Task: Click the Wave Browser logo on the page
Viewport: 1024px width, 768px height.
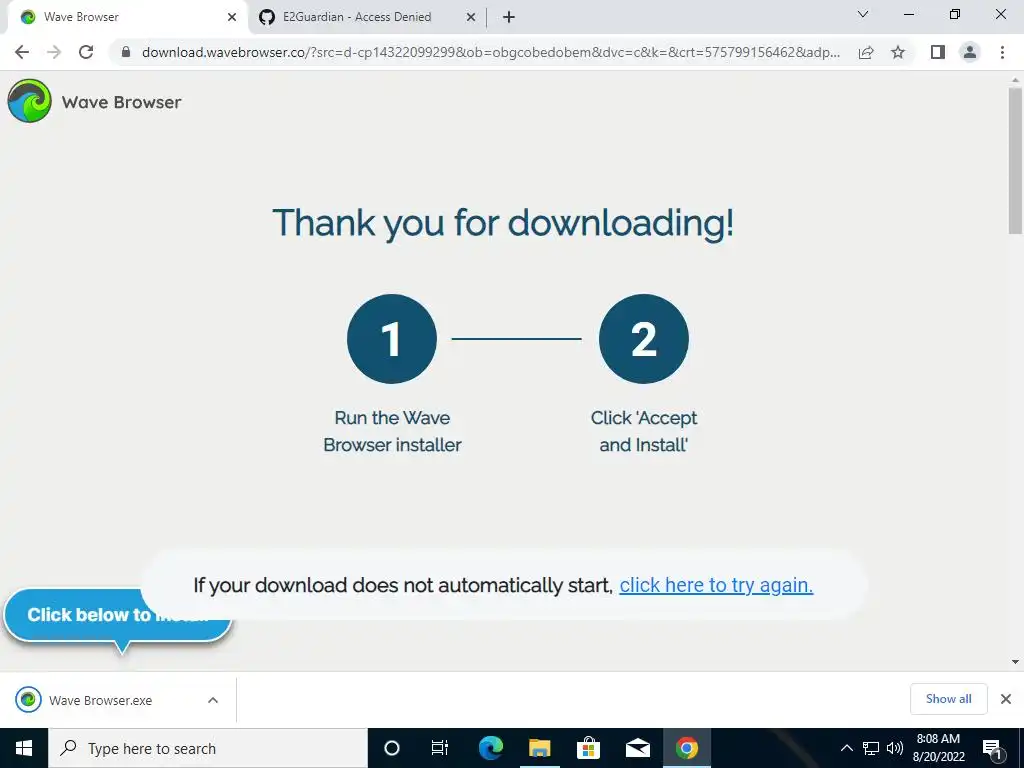Action: click(x=29, y=101)
